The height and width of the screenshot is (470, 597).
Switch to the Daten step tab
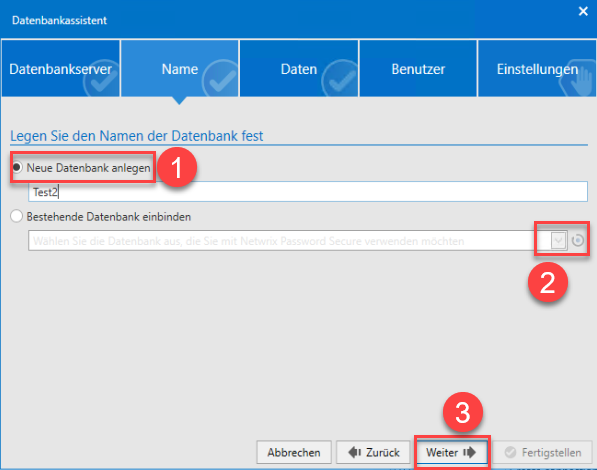click(x=299, y=68)
